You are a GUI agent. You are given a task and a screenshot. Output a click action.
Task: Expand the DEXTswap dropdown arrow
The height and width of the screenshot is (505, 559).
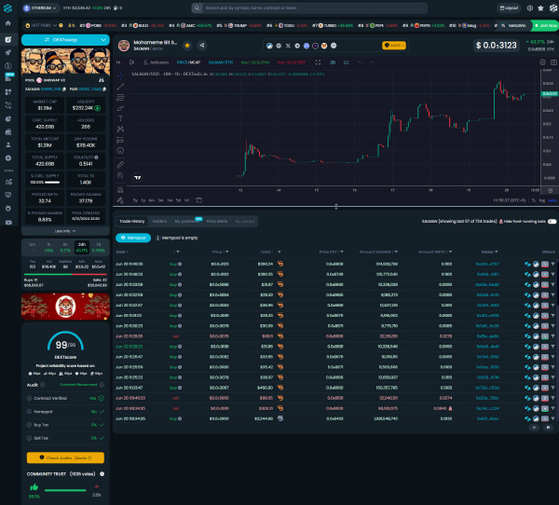coord(103,40)
